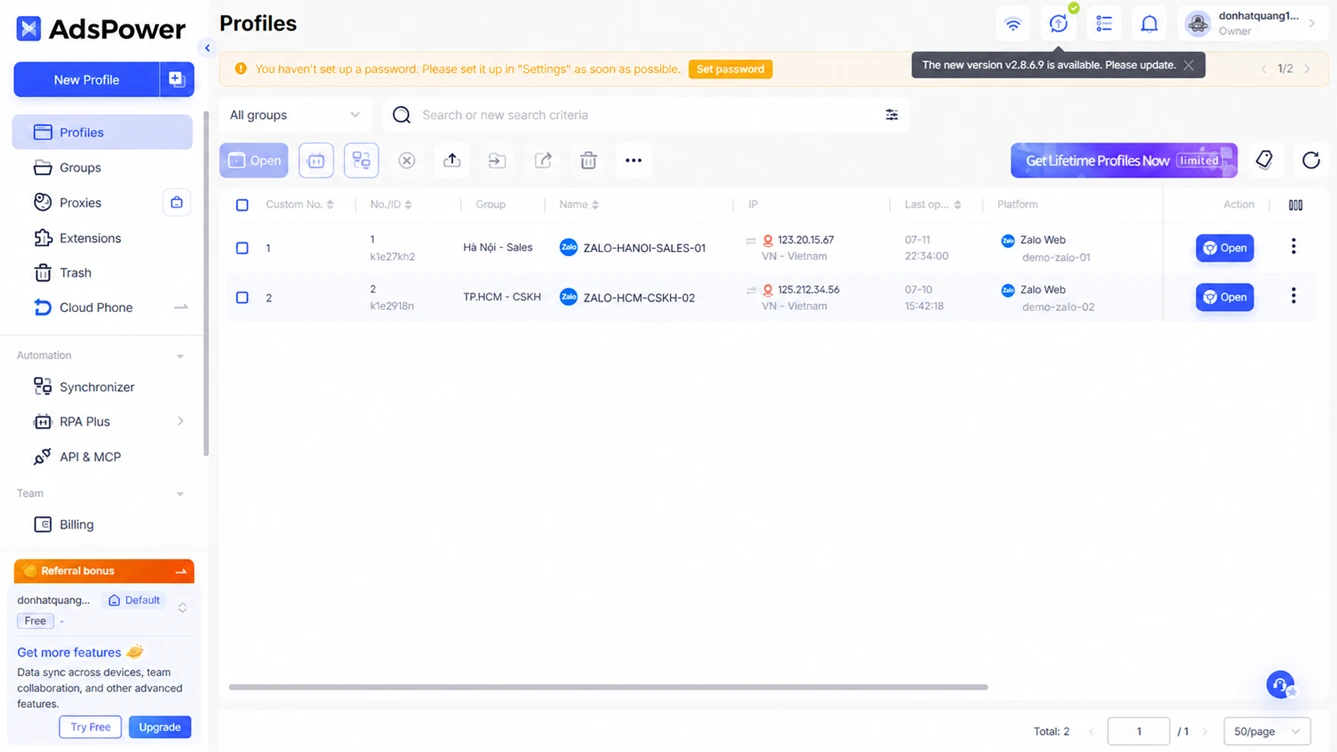The width and height of the screenshot is (1337, 752).
Task: Click the trash delete icon in toolbar
Action: click(x=588, y=160)
